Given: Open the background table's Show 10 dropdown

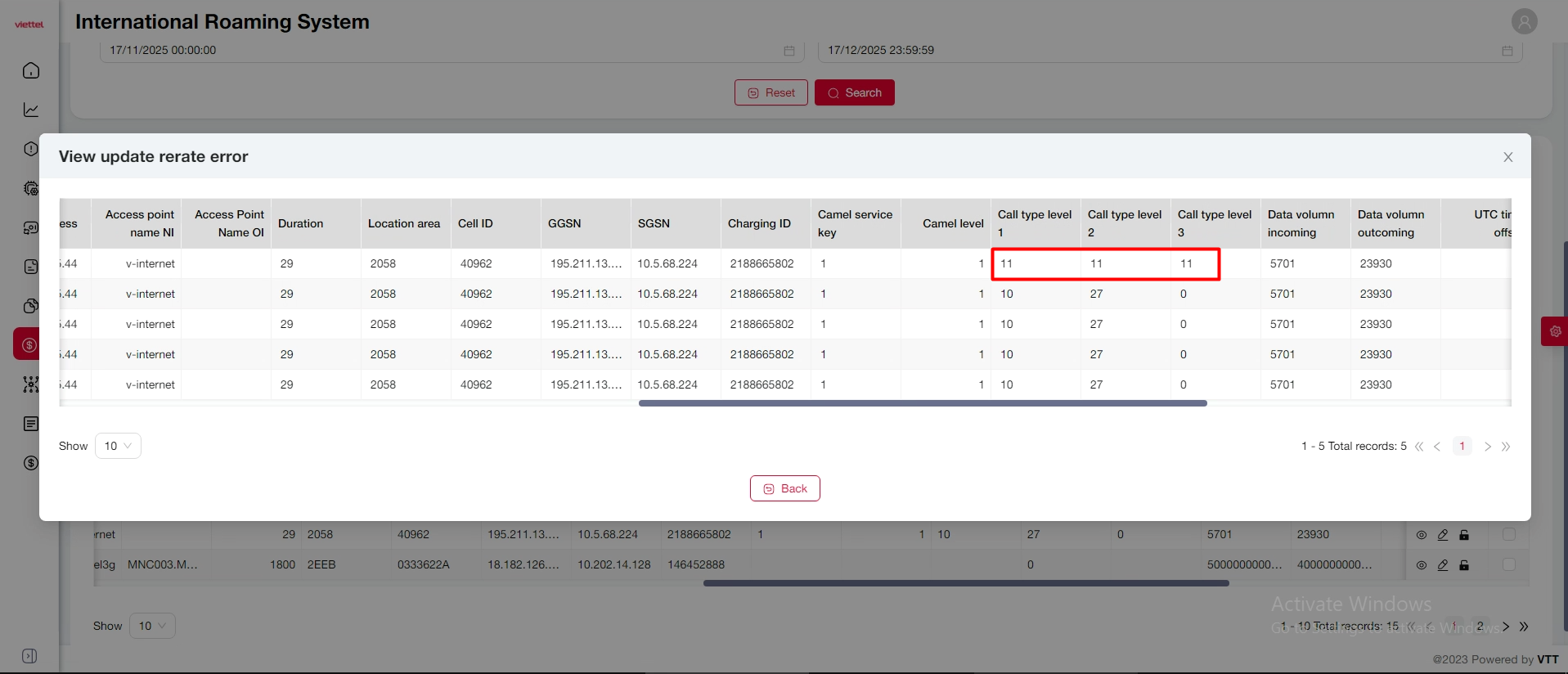Looking at the screenshot, I should point(152,626).
